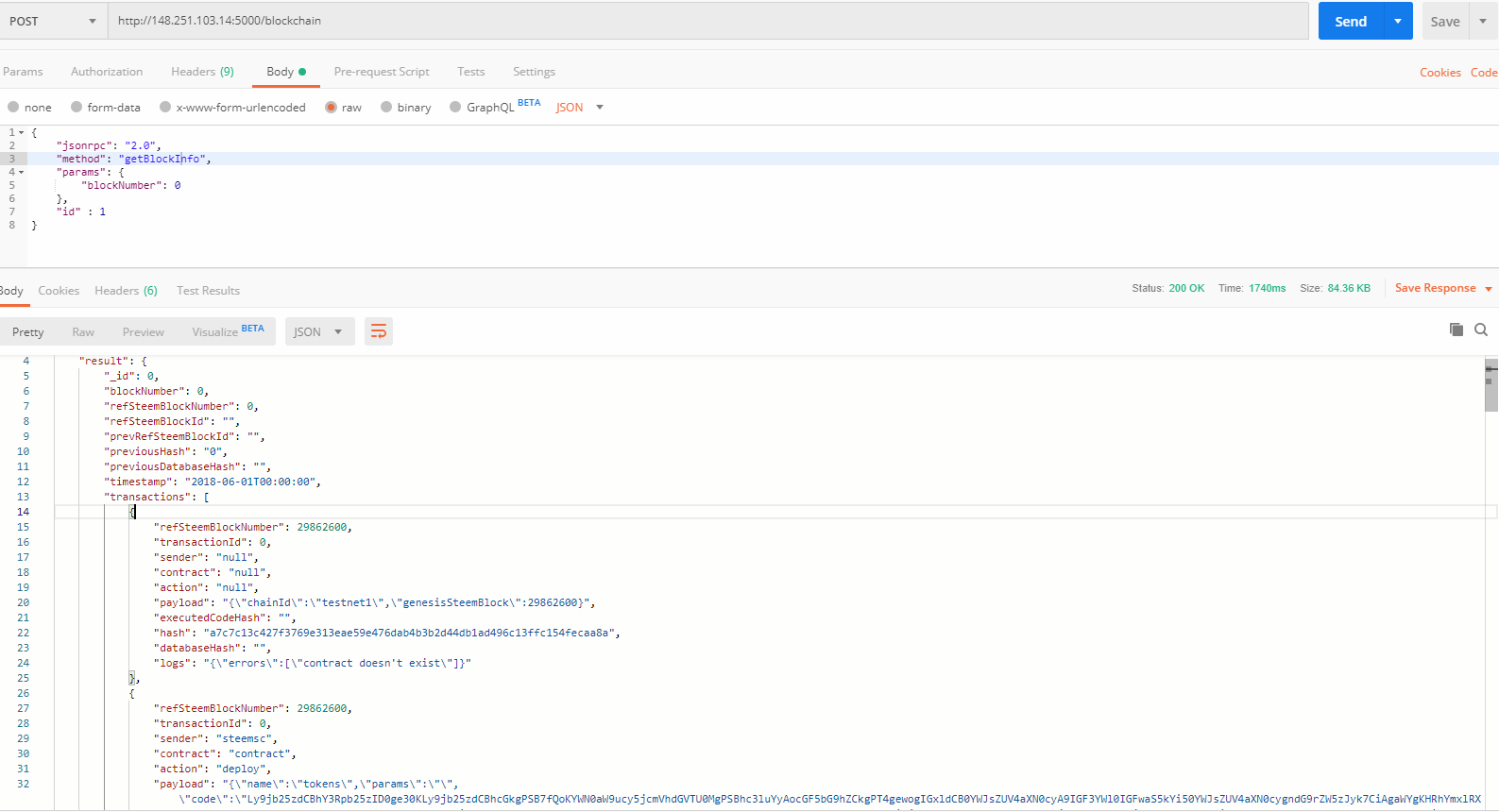Open the Pre-request Script tab
The width and height of the screenshot is (1499, 812).
(x=382, y=72)
